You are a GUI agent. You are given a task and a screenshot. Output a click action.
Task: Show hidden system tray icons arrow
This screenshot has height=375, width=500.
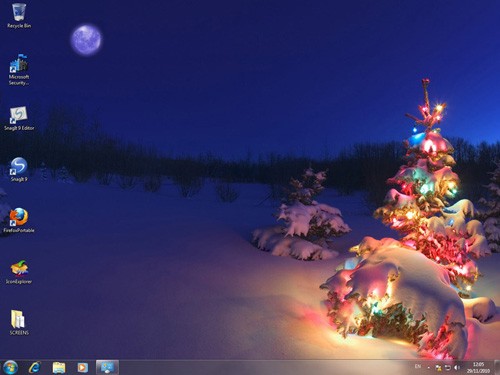click(429, 368)
